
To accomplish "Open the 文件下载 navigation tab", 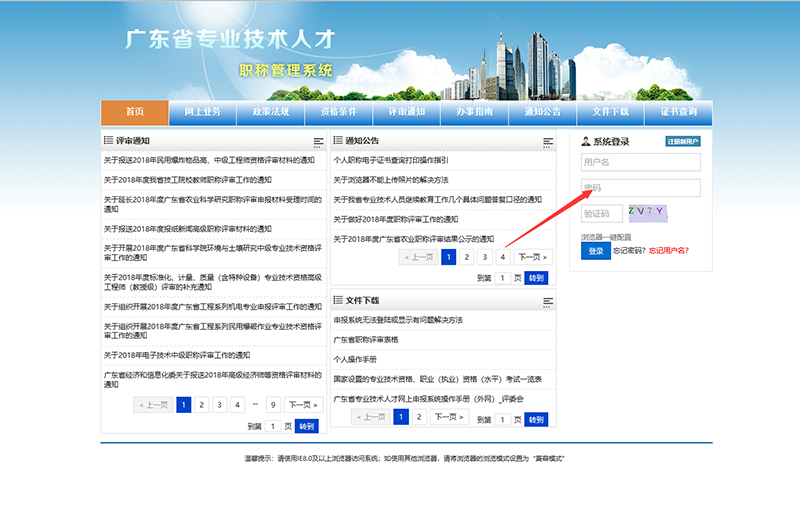I will coord(610,112).
